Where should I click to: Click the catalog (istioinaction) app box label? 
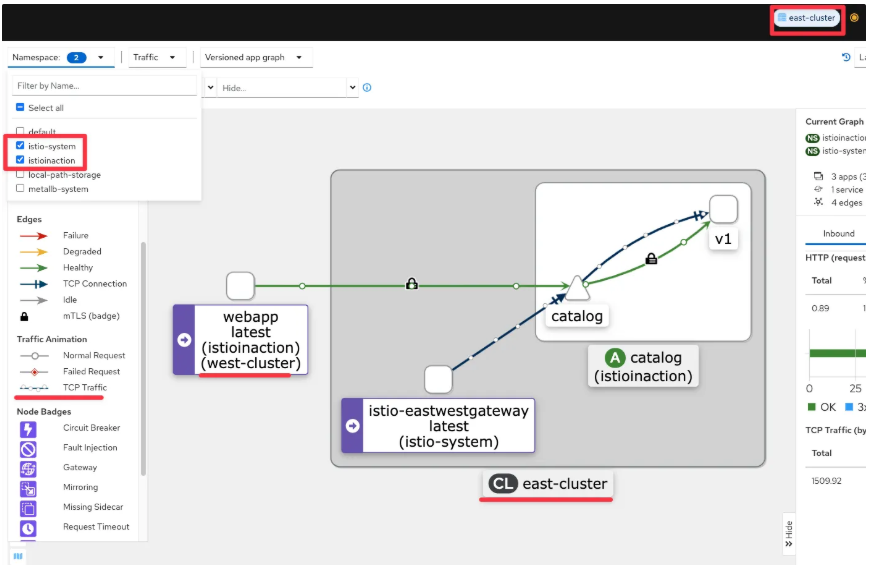[x=643, y=366]
